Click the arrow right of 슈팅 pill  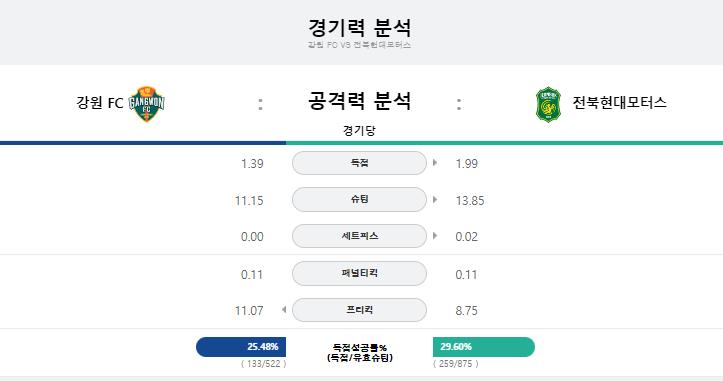click(435, 200)
